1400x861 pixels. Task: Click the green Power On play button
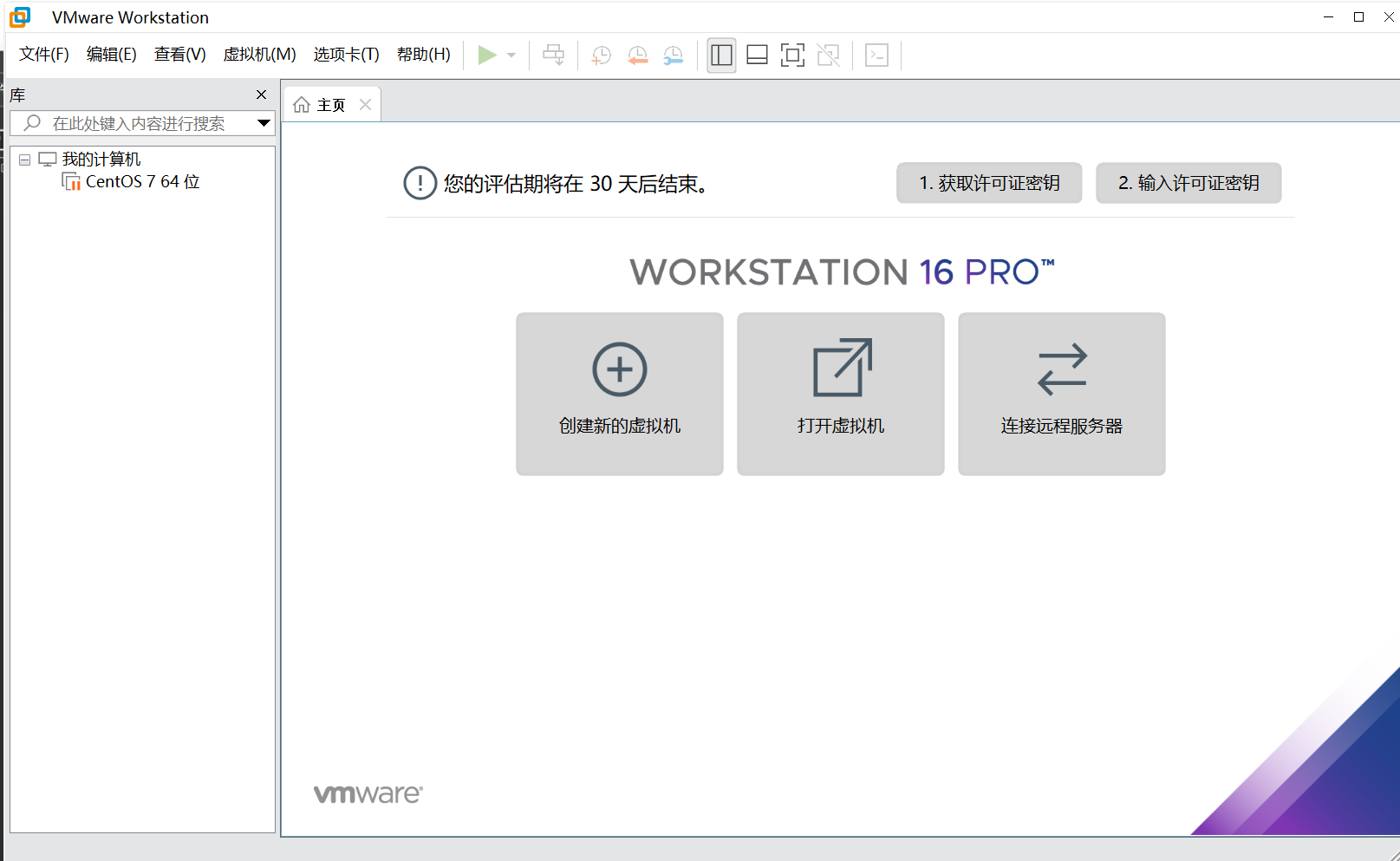487,55
